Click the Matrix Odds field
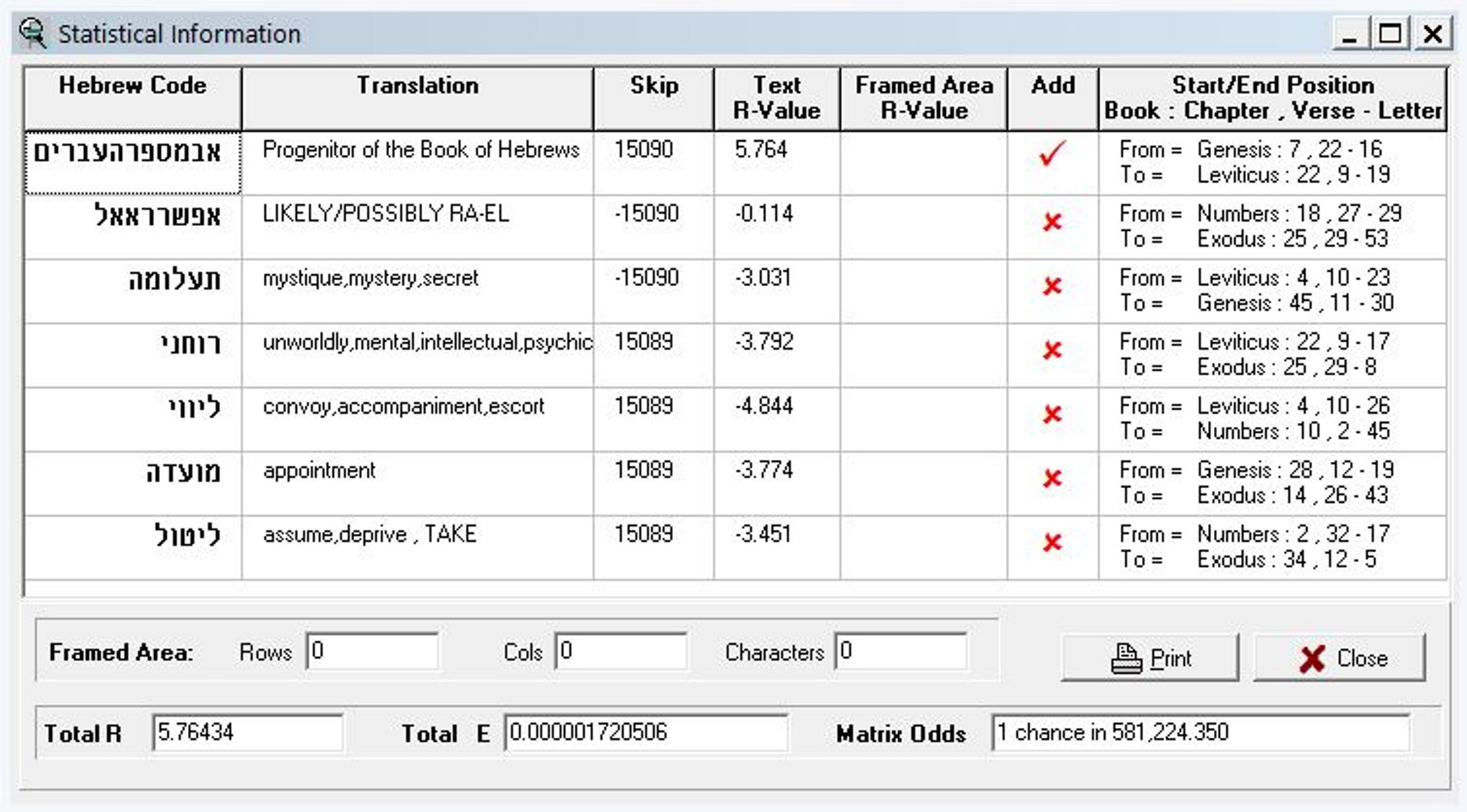This screenshot has height=812, width=1467. (1201, 732)
